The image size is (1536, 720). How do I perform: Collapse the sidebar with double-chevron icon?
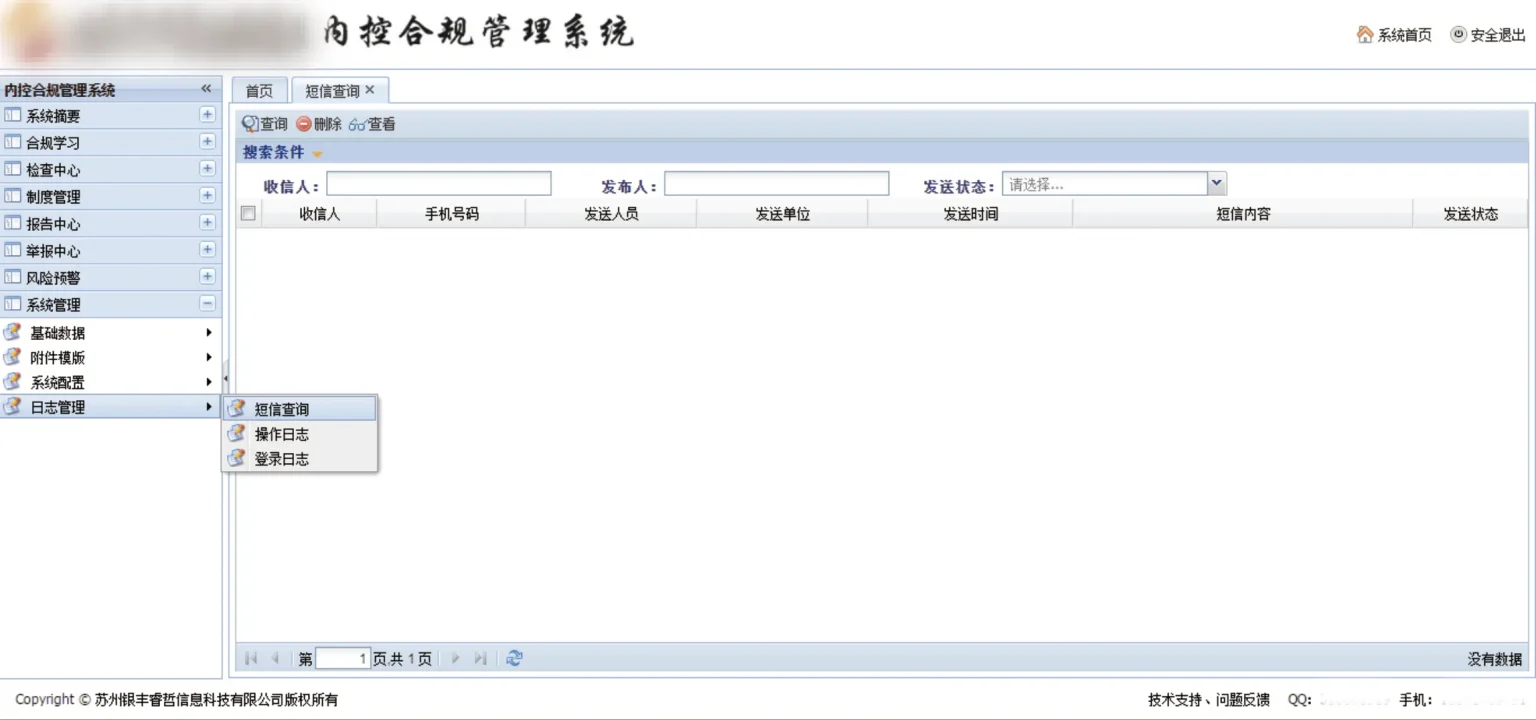coord(206,89)
